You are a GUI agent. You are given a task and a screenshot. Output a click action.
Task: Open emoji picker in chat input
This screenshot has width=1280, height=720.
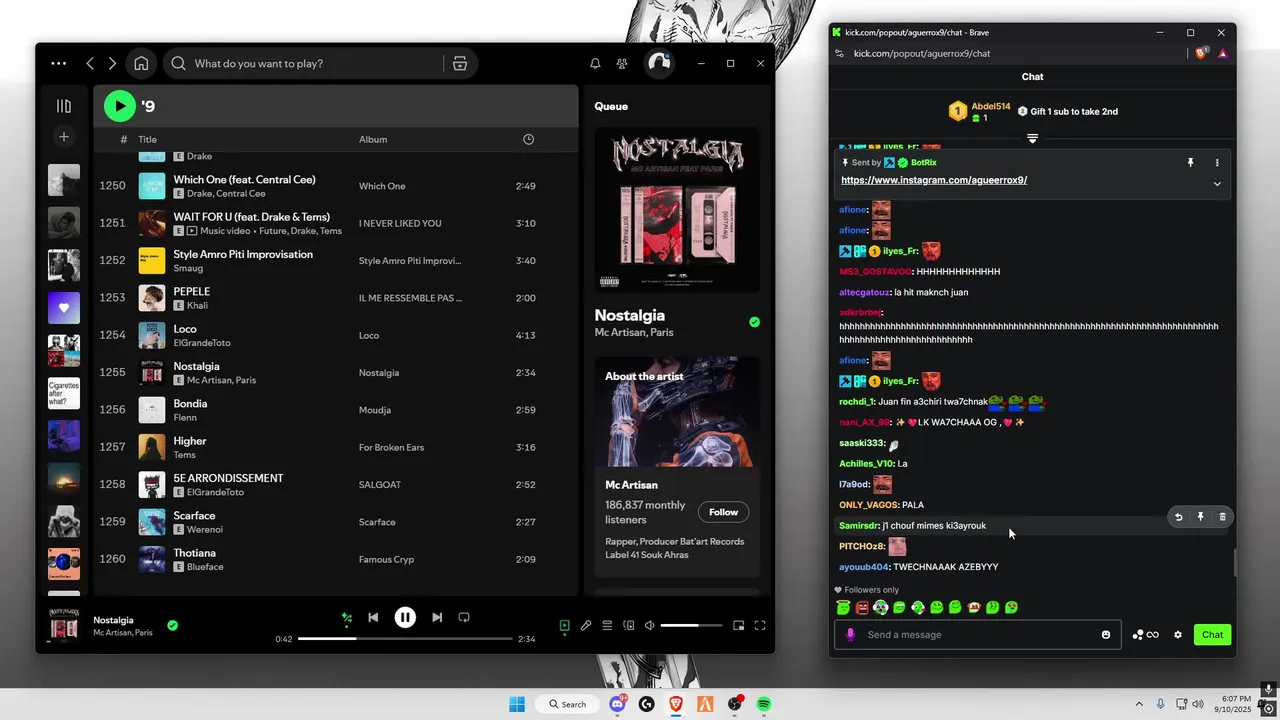click(1106, 634)
